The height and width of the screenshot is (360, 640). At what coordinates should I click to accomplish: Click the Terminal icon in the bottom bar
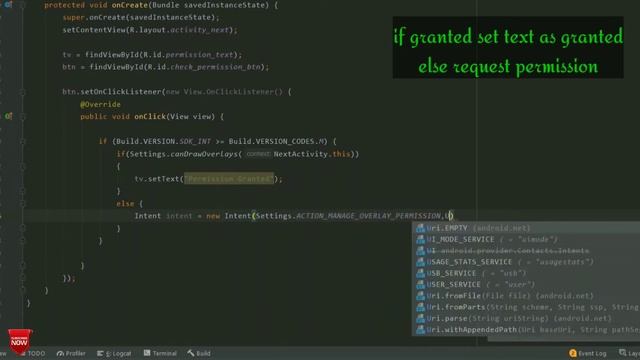pyautogui.click(x=147, y=353)
